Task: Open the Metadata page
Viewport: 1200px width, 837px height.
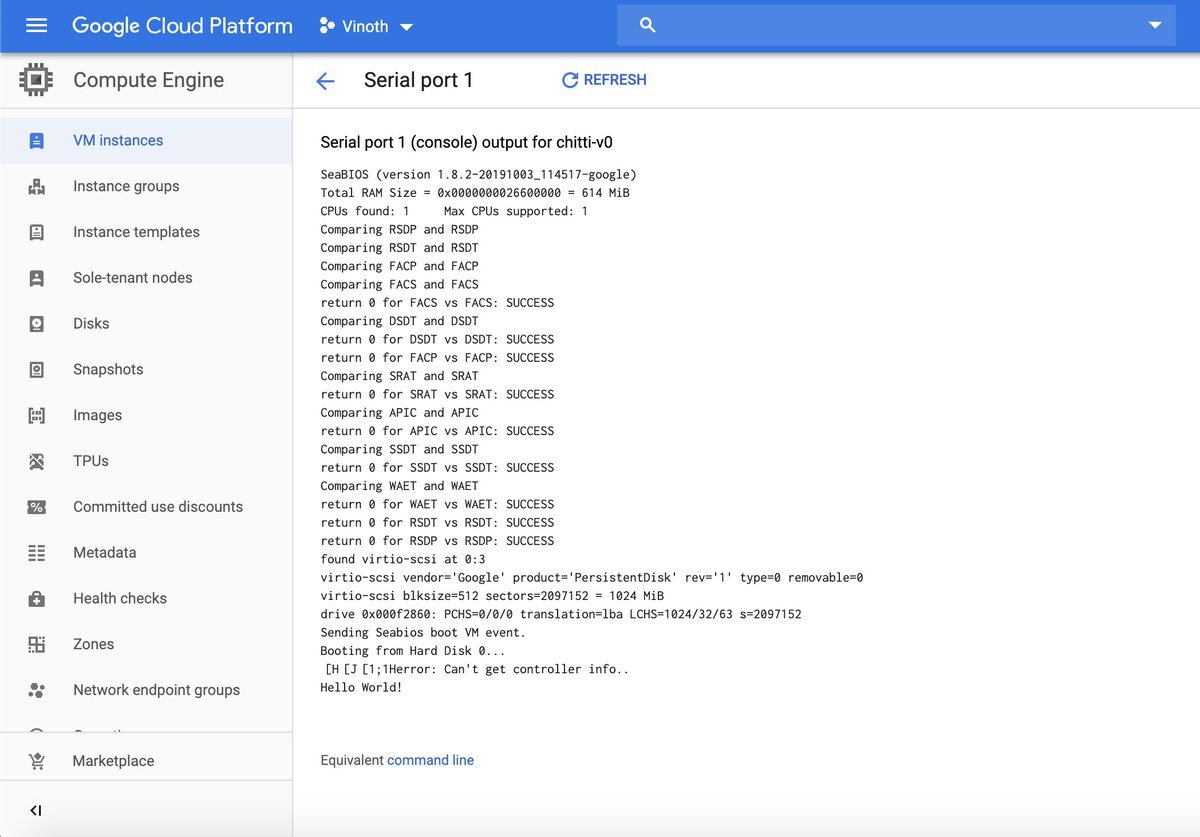Action: [x=104, y=553]
